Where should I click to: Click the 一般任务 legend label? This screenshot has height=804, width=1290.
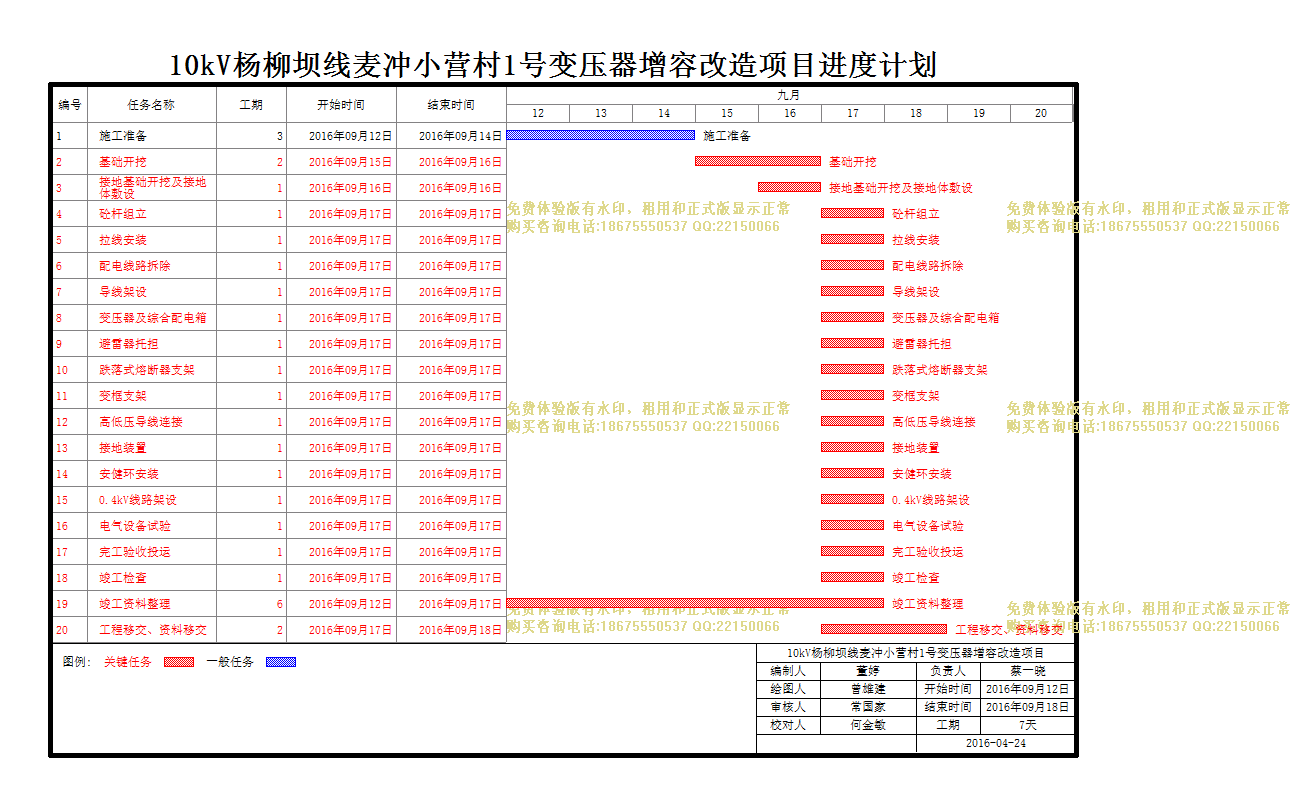coord(230,662)
